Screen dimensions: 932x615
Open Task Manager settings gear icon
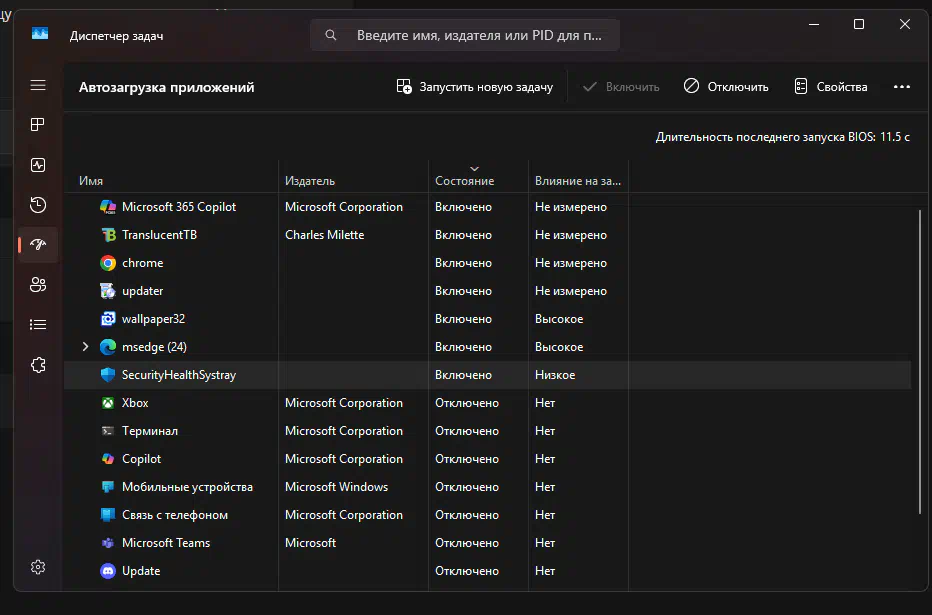[x=38, y=567]
